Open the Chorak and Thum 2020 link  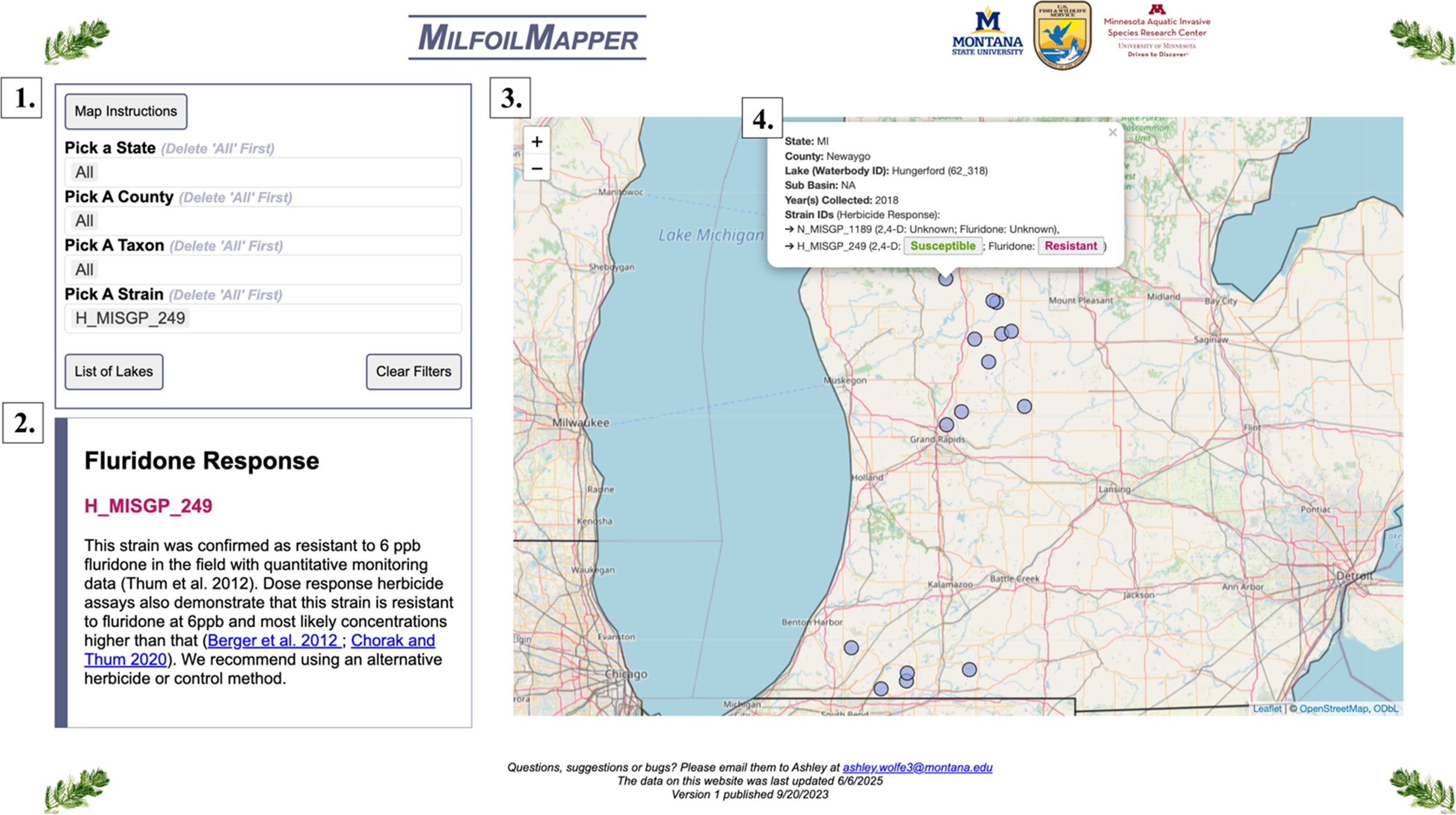(x=393, y=641)
